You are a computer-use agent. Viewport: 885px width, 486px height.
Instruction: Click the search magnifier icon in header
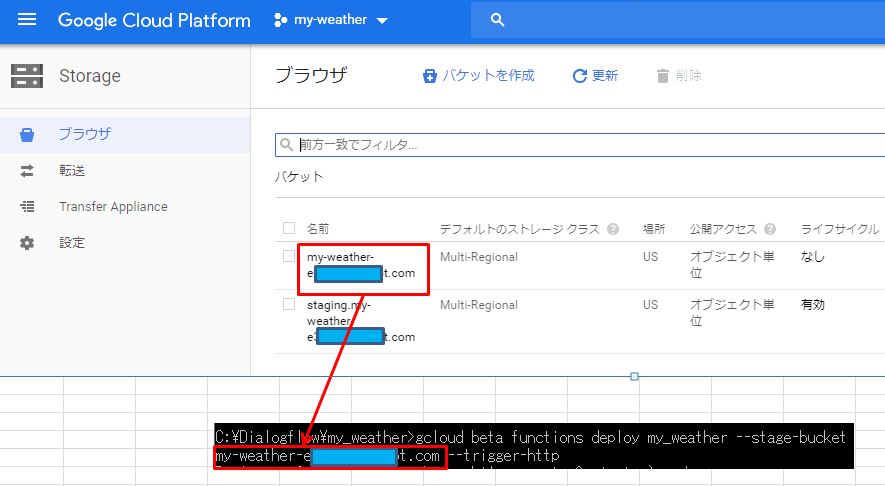(497, 20)
